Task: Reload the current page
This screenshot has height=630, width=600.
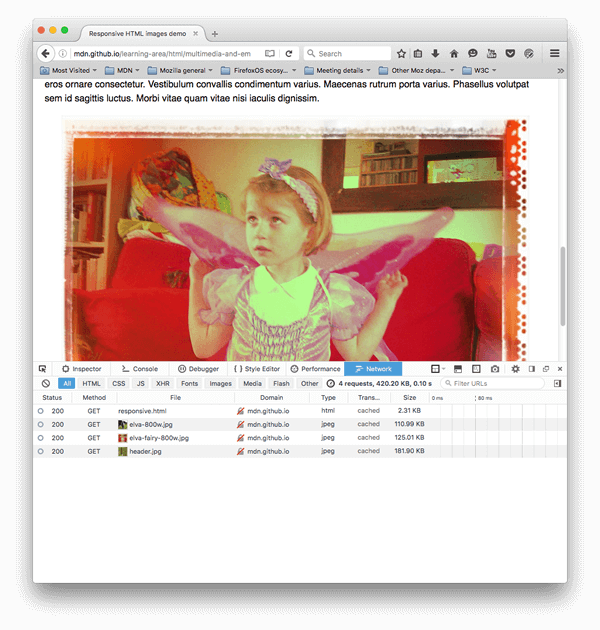Action: click(x=289, y=53)
